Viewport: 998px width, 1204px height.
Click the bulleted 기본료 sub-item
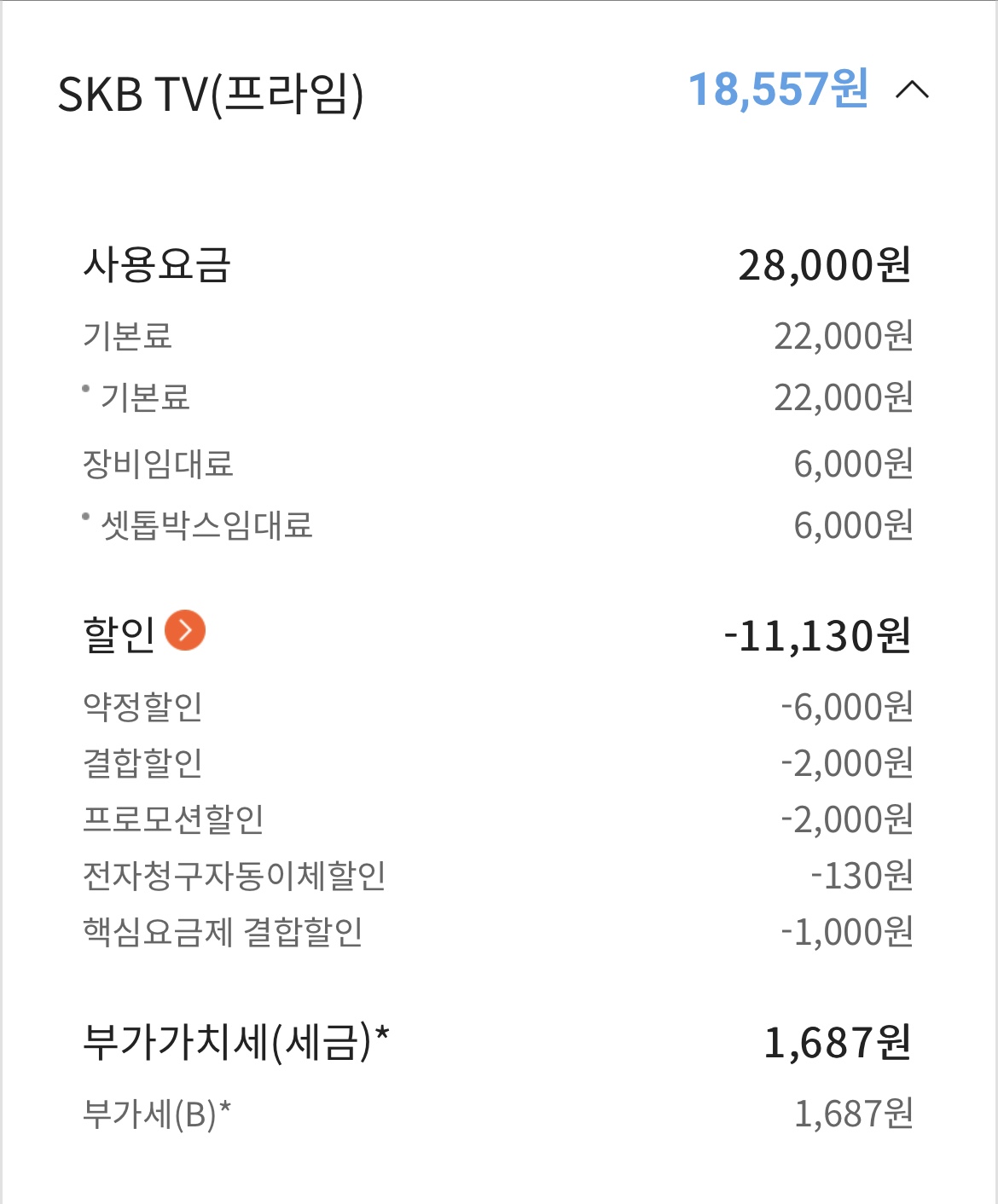145,397
